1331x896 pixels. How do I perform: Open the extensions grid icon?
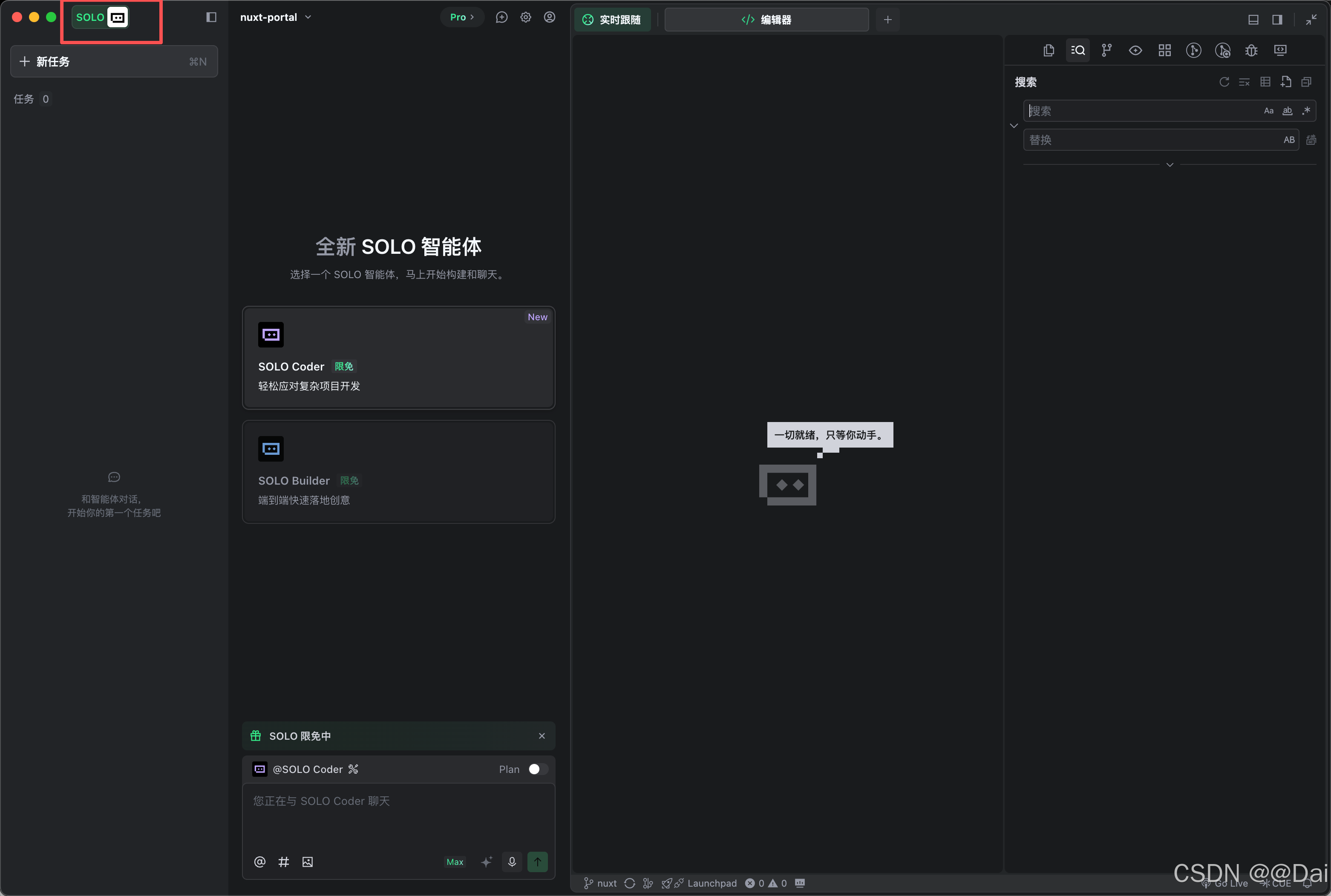(x=1165, y=50)
